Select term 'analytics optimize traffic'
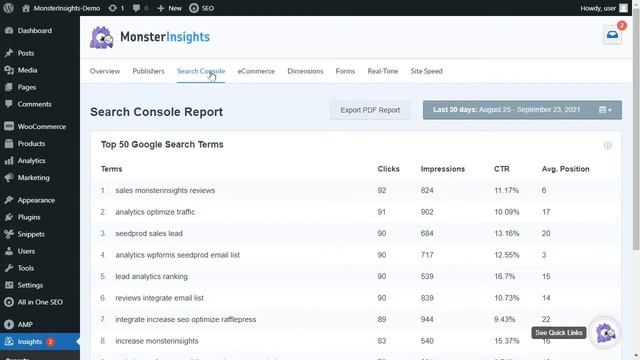 point(155,212)
